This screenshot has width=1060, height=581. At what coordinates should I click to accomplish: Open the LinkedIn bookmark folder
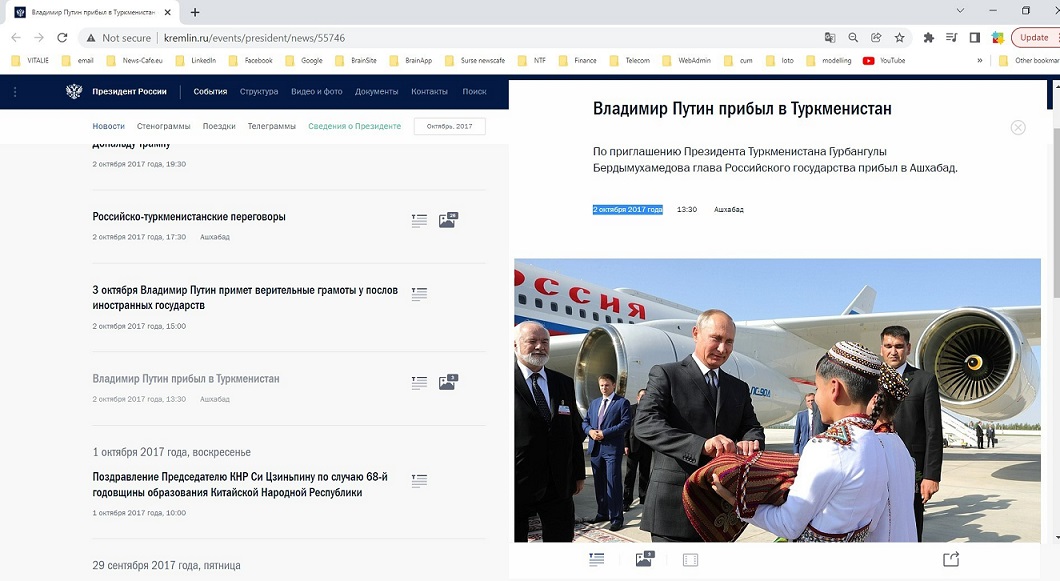195,60
